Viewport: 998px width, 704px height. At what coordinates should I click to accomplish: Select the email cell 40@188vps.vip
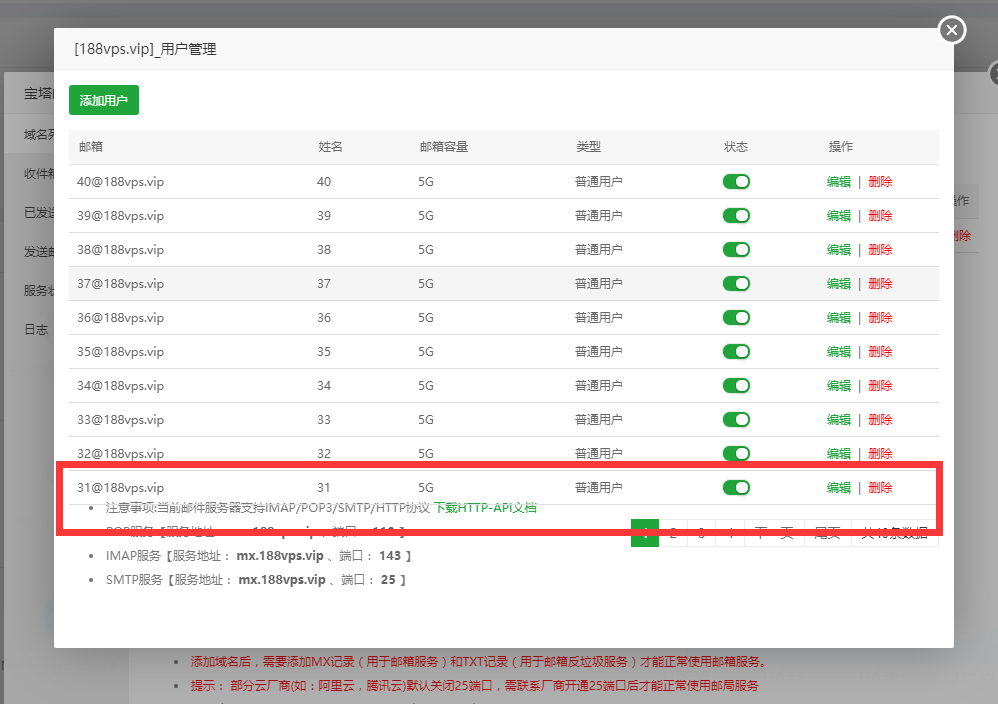tap(120, 181)
